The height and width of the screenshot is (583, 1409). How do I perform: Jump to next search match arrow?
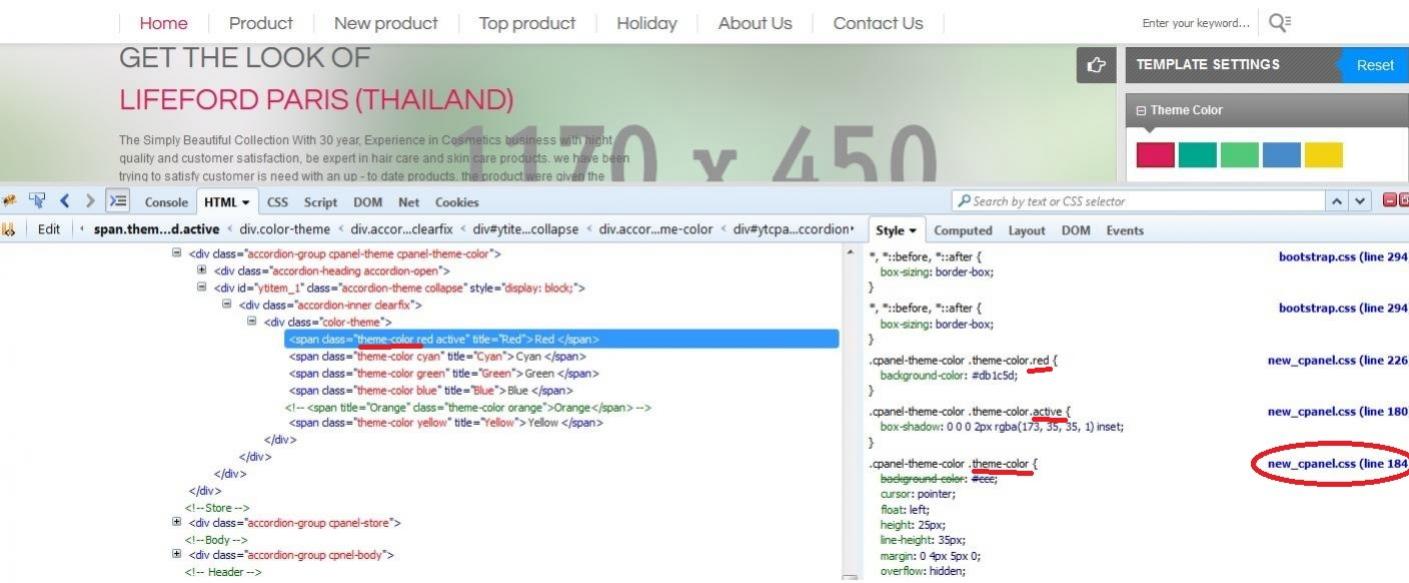(1359, 202)
